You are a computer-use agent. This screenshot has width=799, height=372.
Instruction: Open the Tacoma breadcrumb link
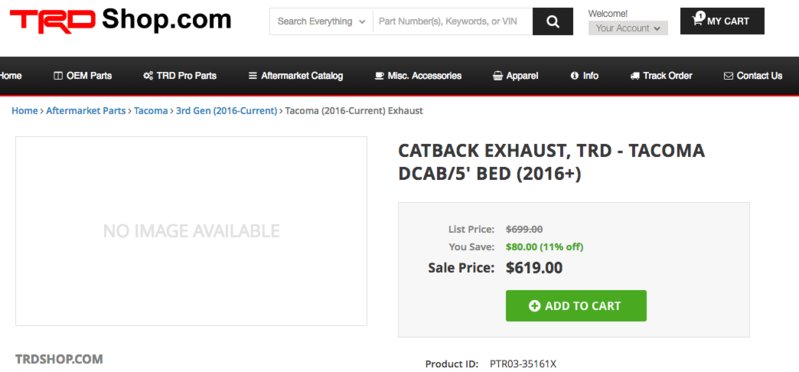(x=151, y=111)
